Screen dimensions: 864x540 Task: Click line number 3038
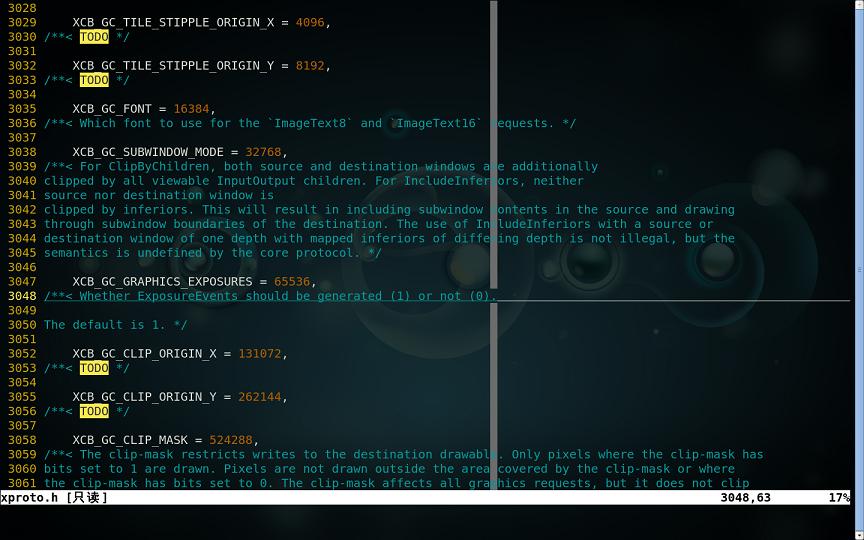coord(22,152)
